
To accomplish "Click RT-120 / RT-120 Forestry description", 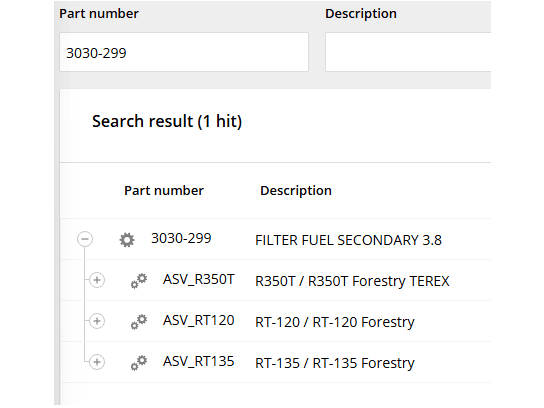I will click(335, 322).
